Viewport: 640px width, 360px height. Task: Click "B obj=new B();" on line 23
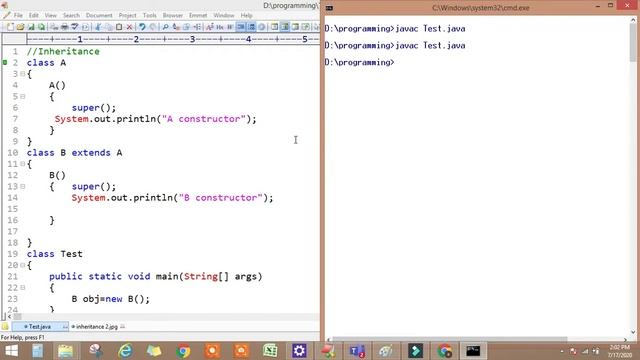[111, 299]
